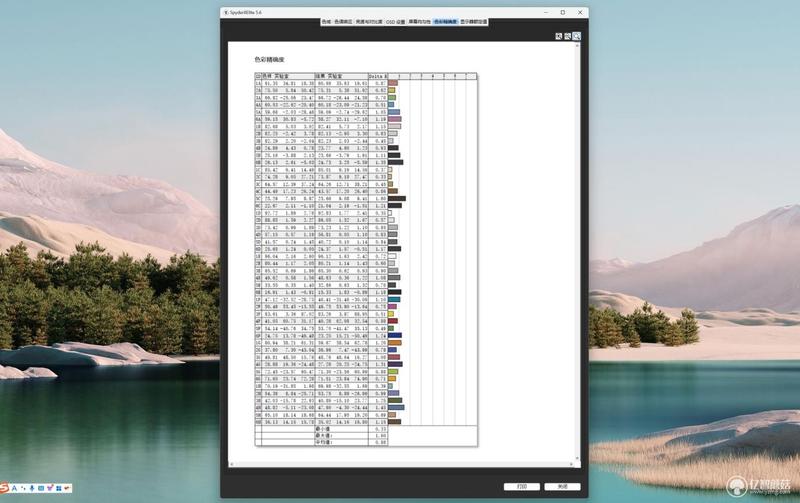Click the 最小值 summary row label
Viewport: 800px width, 503px height.
click(323, 430)
